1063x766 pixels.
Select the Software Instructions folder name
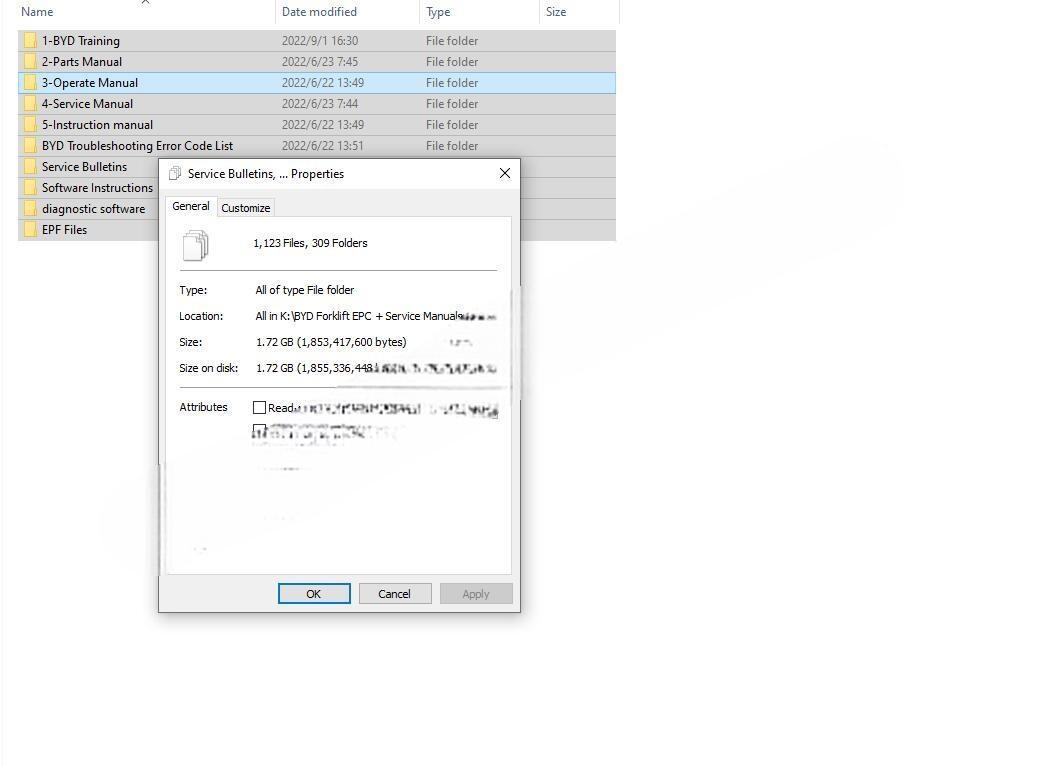97,188
